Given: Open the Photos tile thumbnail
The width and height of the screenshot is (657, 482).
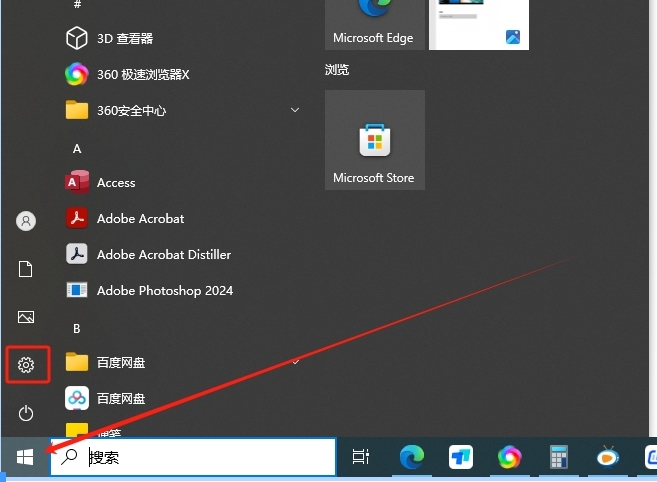Looking at the screenshot, I should [479, 24].
